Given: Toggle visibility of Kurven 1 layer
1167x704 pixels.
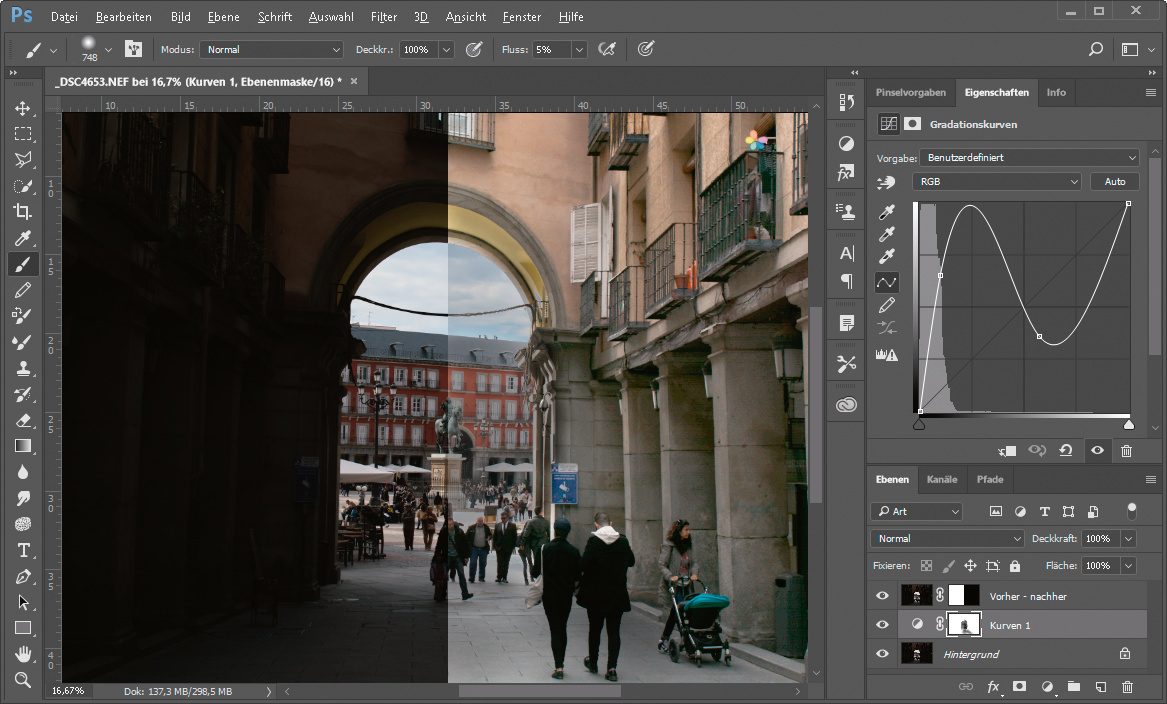Looking at the screenshot, I should point(882,625).
